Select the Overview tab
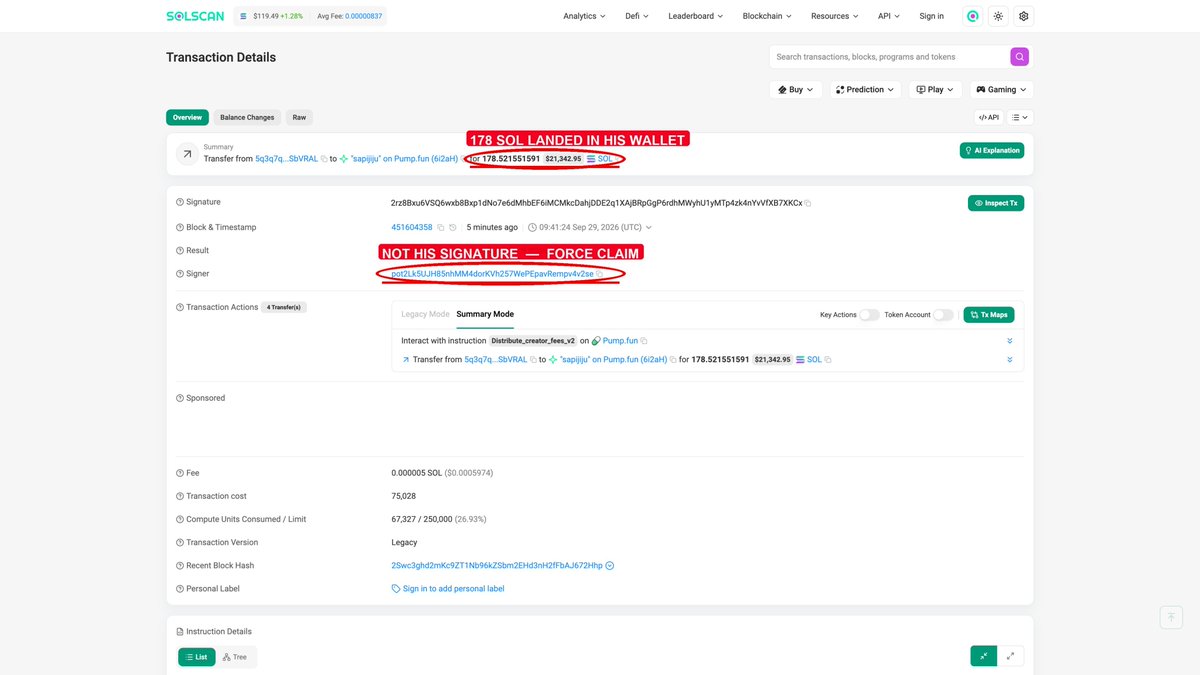This screenshot has height=675, width=1200. click(x=187, y=117)
